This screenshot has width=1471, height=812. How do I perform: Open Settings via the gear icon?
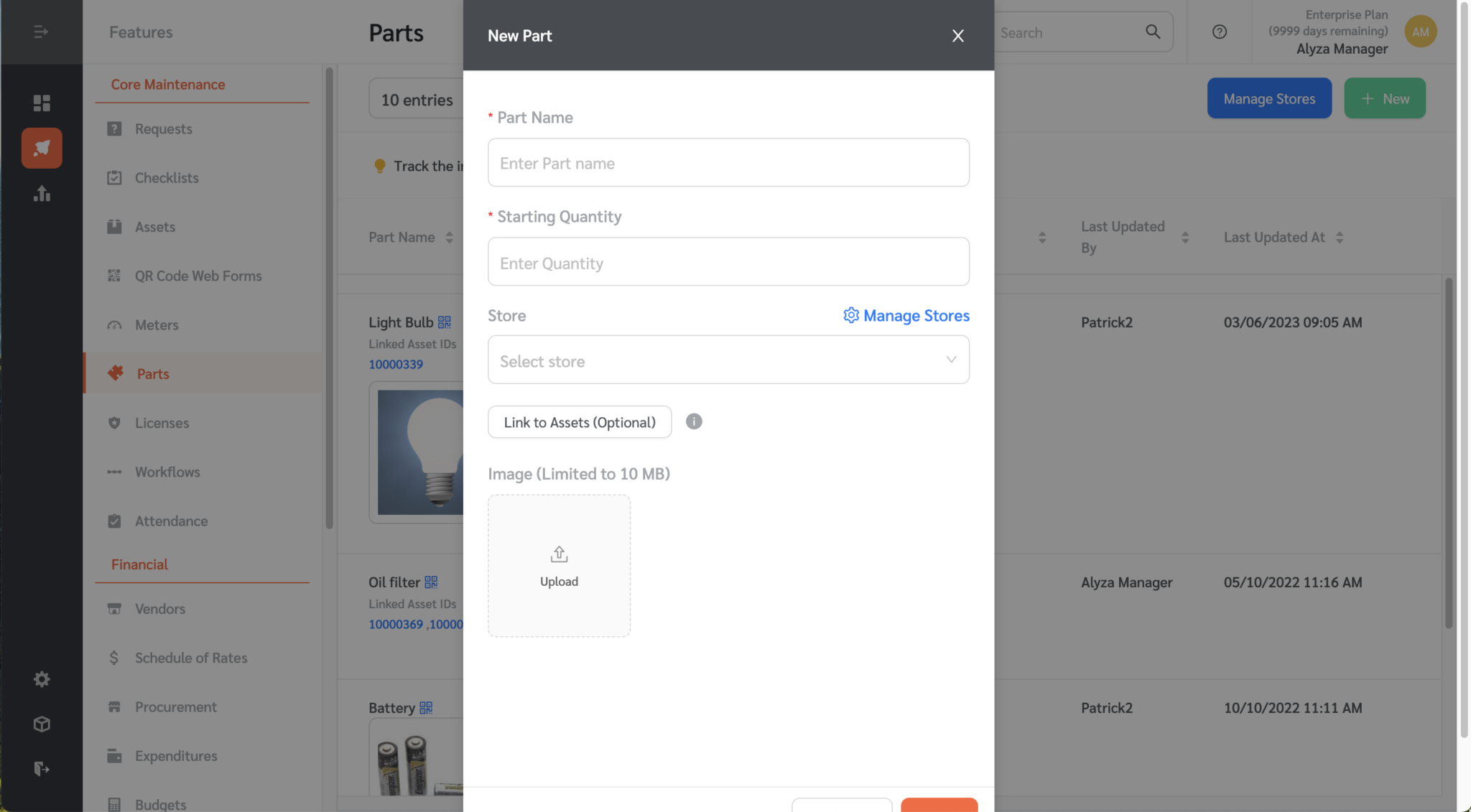coord(41,678)
